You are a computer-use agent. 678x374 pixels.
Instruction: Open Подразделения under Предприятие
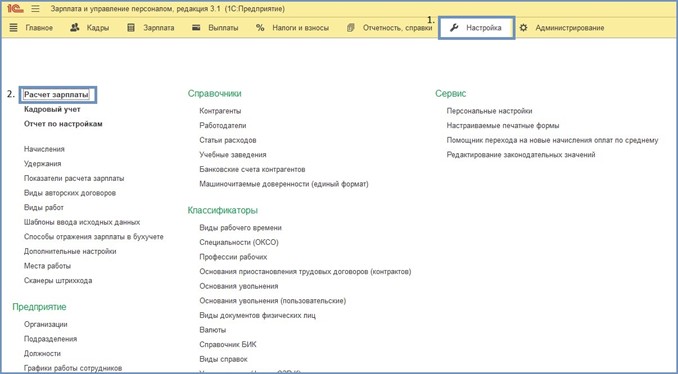click(50, 339)
